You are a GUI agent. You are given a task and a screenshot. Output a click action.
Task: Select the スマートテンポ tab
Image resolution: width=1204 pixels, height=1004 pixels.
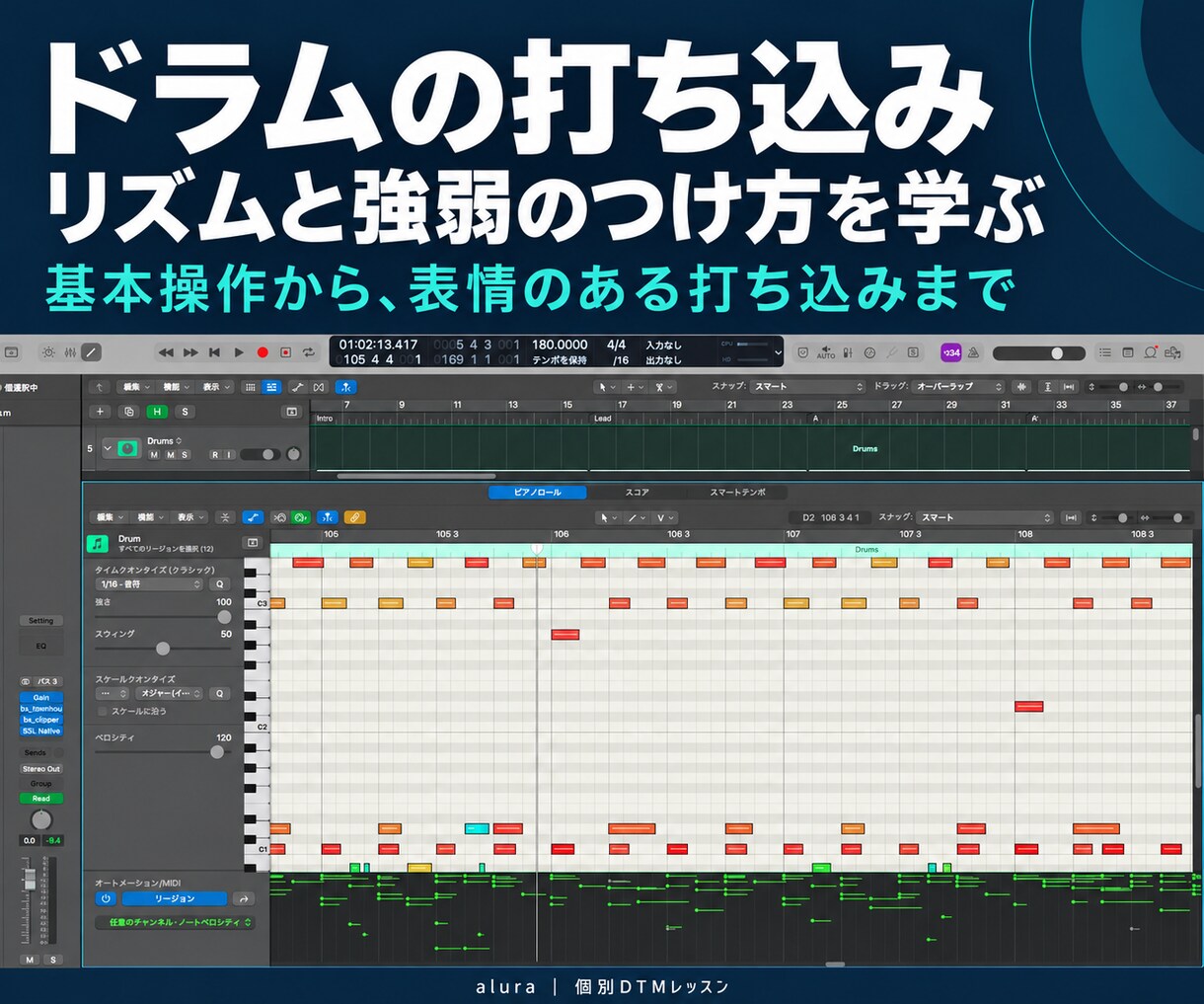point(737,492)
